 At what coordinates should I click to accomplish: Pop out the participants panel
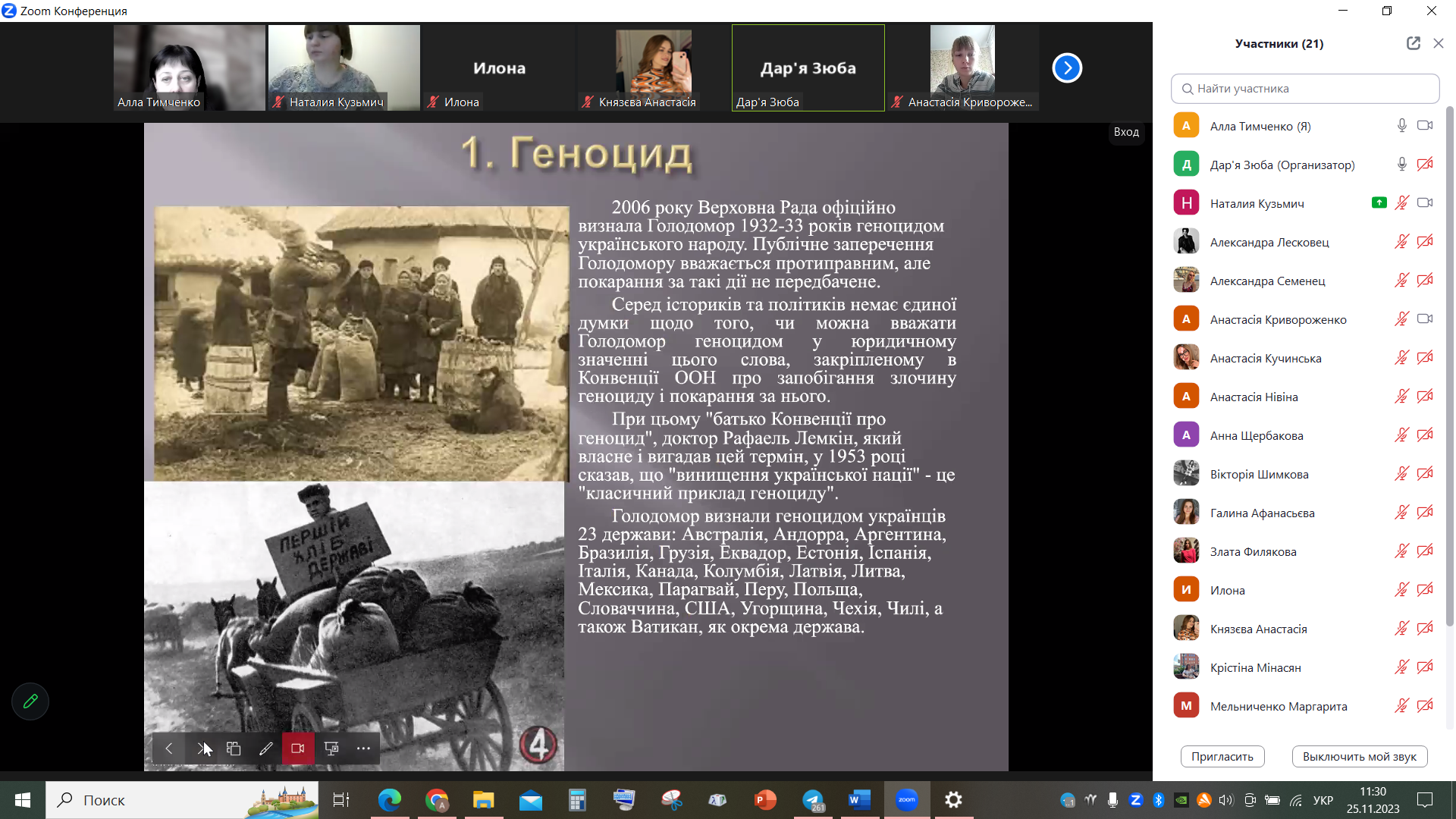tap(1413, 43)
